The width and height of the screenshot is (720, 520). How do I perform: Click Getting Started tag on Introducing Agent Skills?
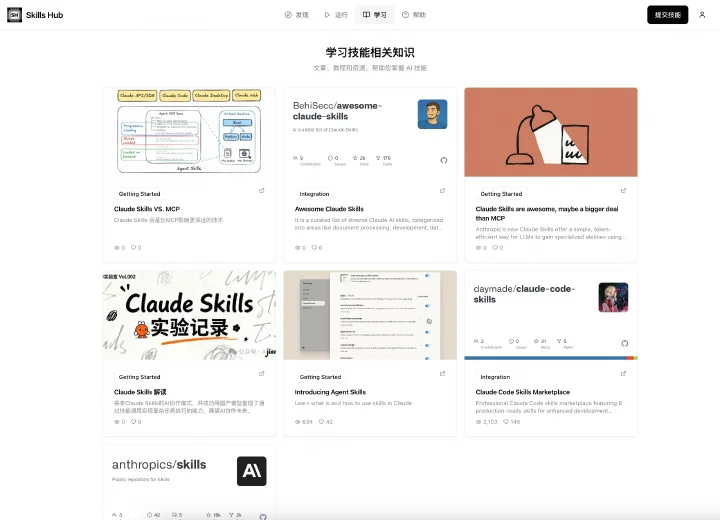click(321, 377)
